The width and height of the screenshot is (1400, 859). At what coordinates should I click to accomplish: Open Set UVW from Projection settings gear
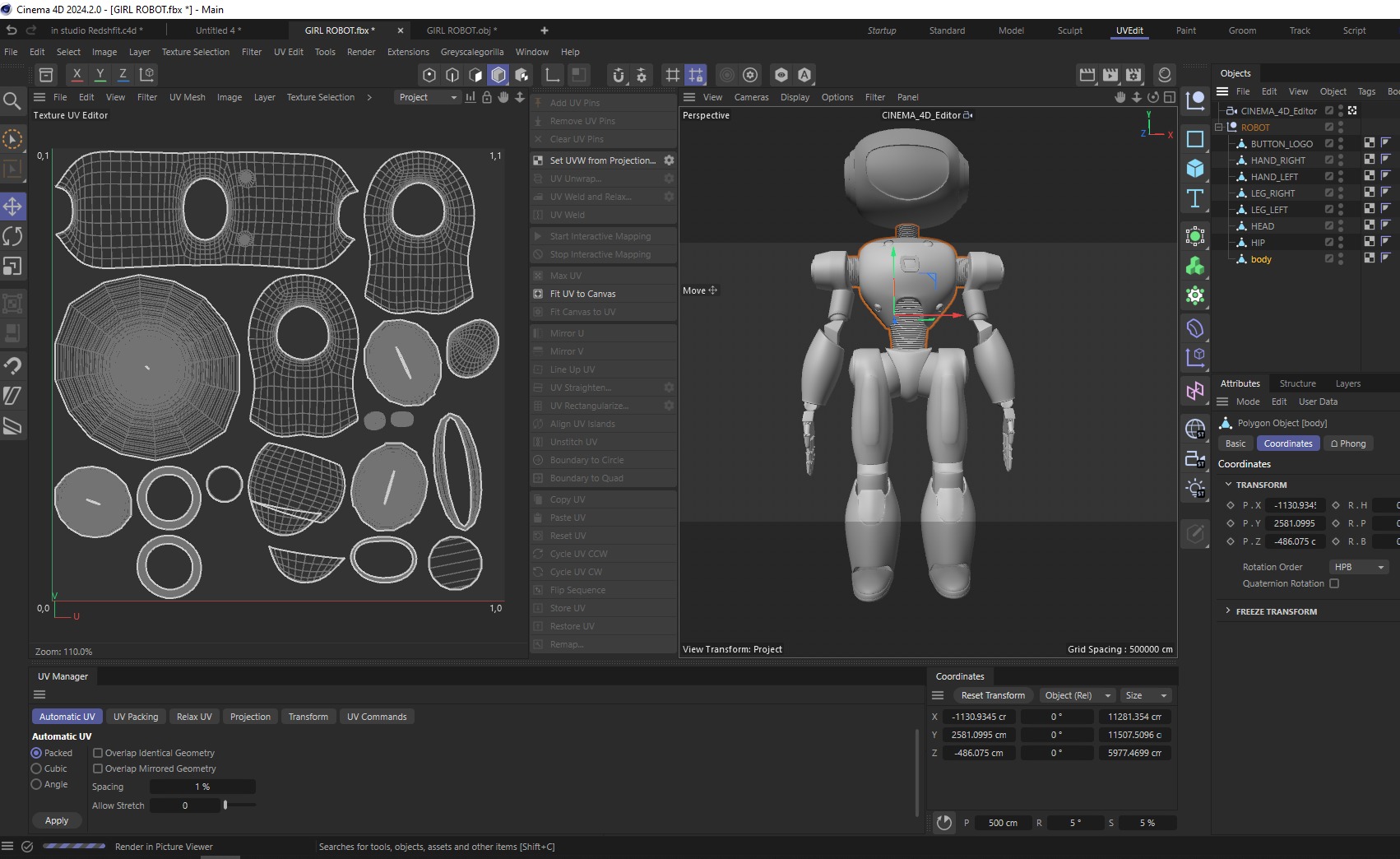pyautogui.click(x=669, y=160)
